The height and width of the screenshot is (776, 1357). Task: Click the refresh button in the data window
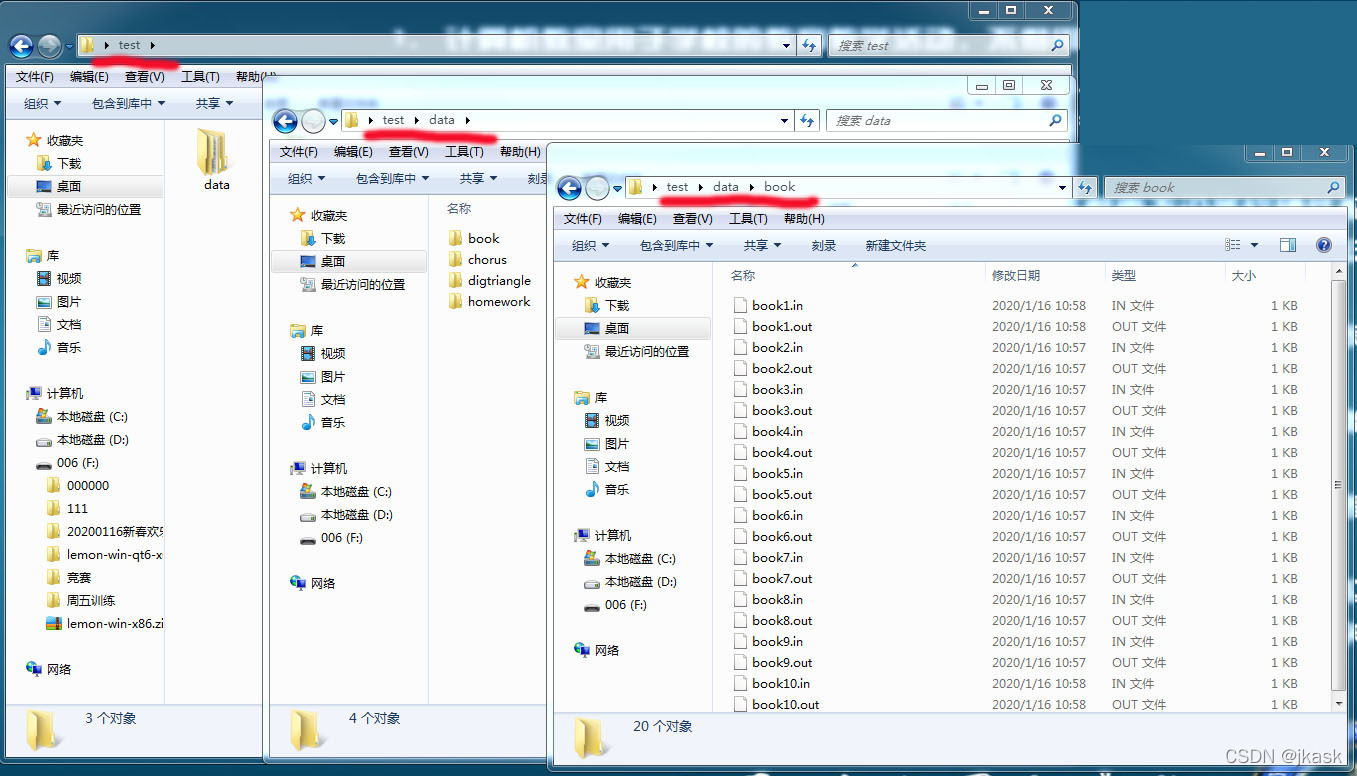click(807, 120)
